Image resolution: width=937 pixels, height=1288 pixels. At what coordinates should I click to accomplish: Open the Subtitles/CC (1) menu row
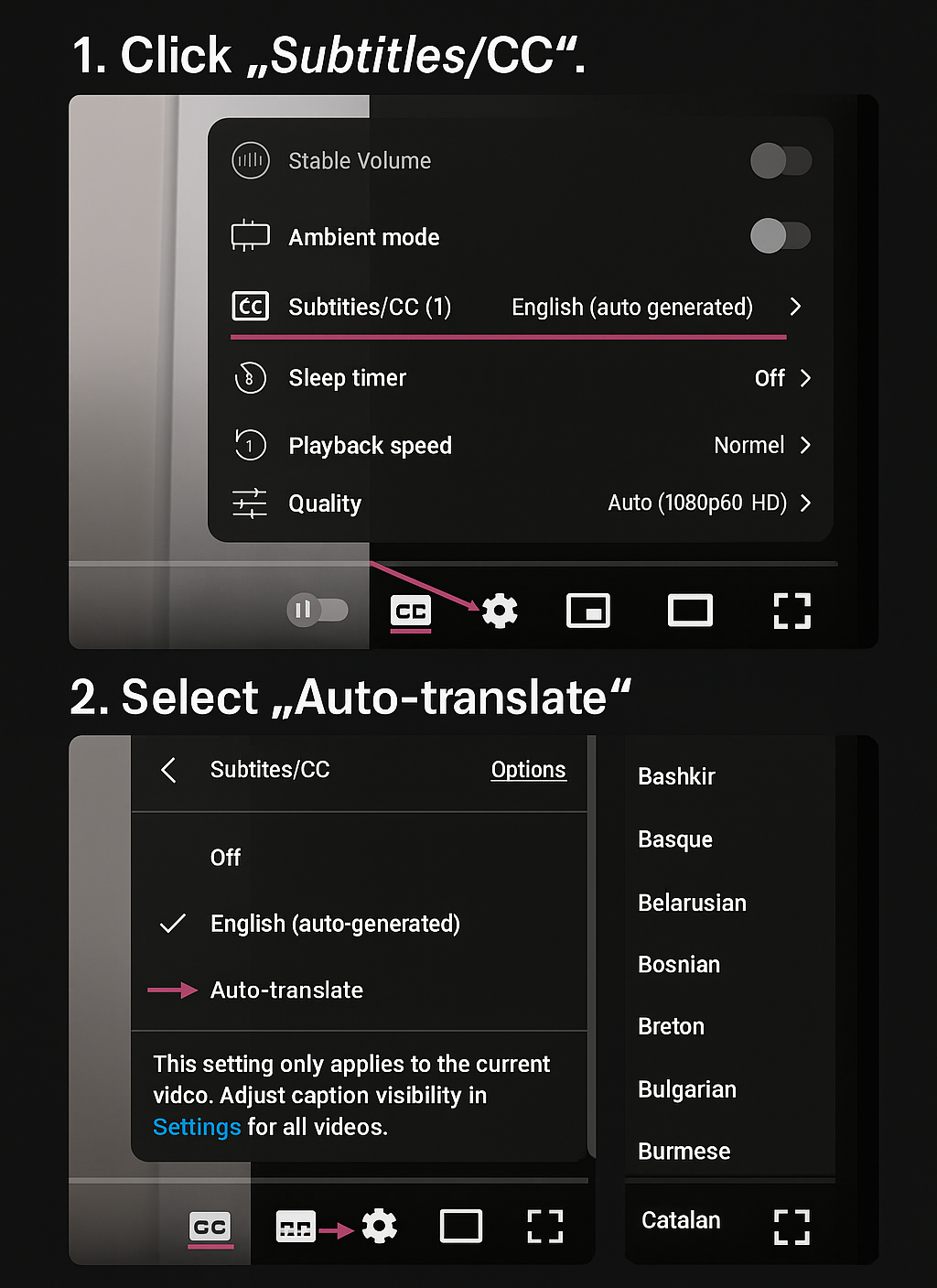pyautogui.click(x=518, y=307)
